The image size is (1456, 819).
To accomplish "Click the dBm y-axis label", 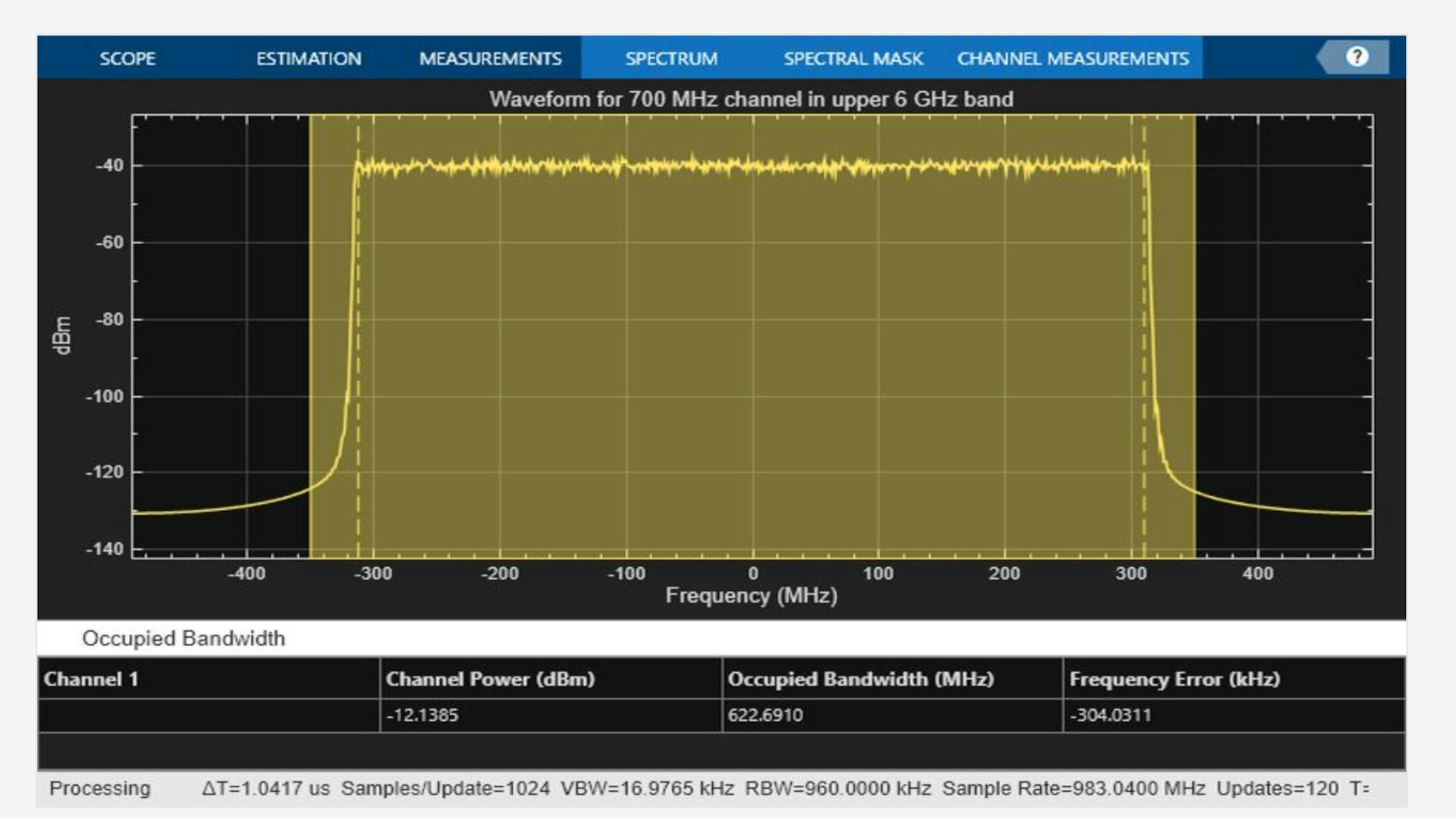I will pyautogui.click(x=62, y=335).
